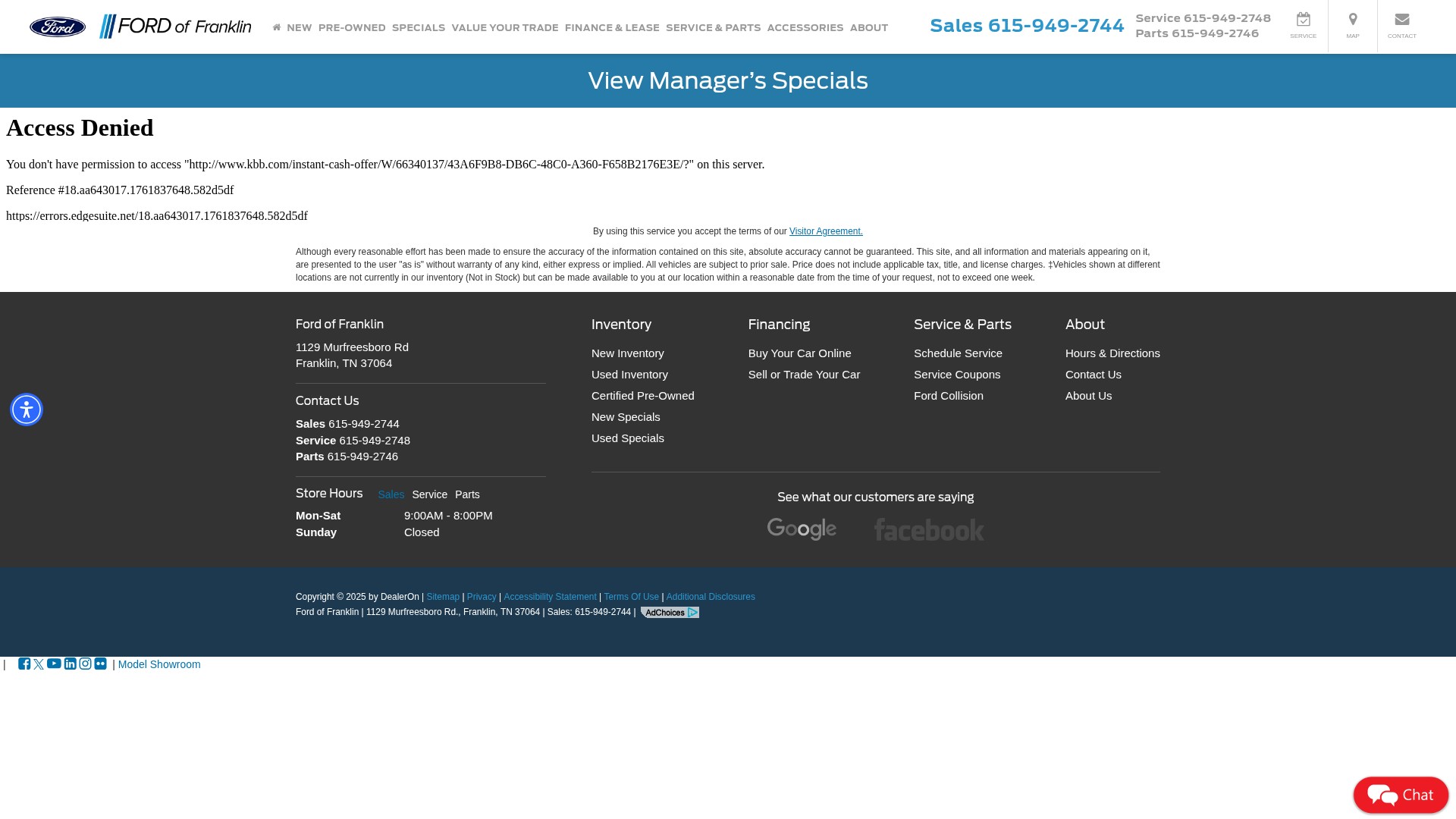The height and width of the screenshot is (819, 1456).
Task: Open Buy Your Car Online link
Action: [x=800, y=353]
